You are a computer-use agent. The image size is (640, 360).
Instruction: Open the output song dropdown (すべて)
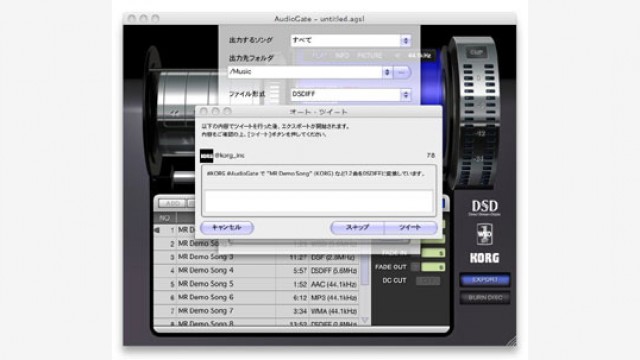coord(351,40)
